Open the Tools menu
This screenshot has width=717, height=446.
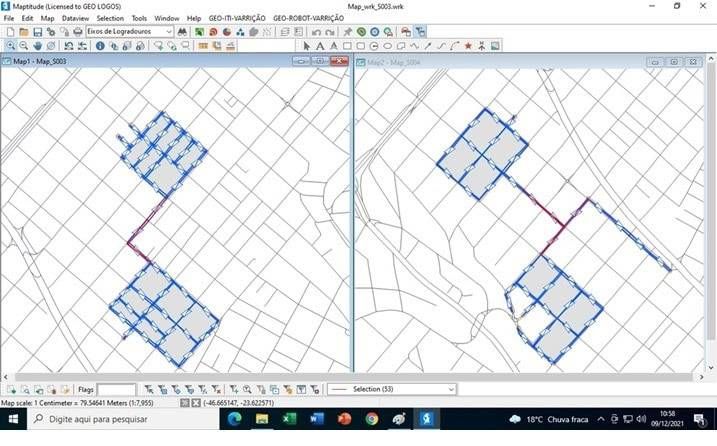[139, 18]
